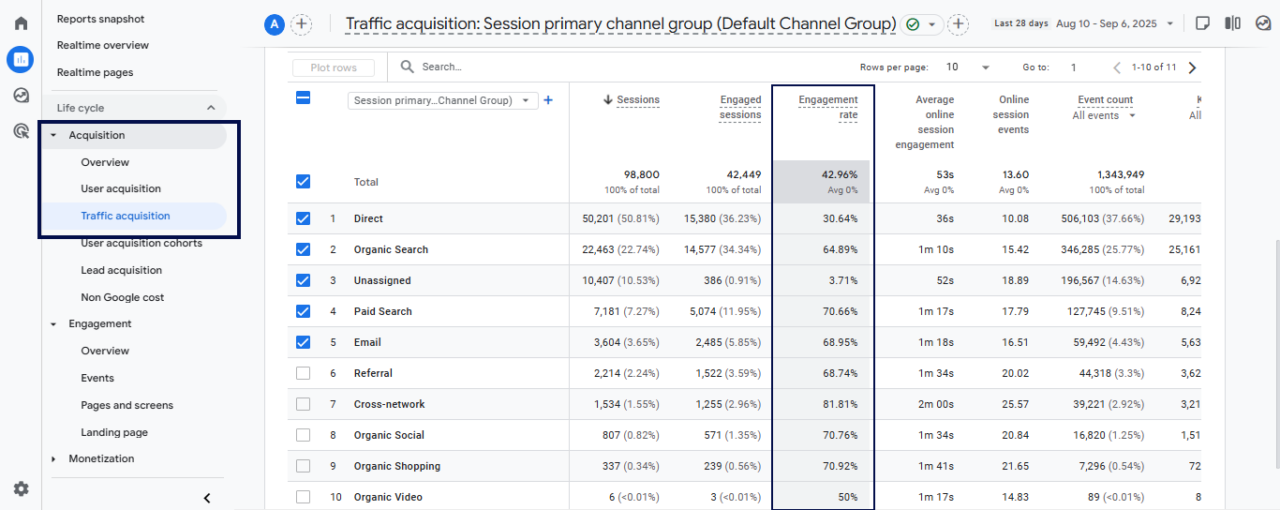The image size is (1280, 510).
Task: Open Realtime overview in sidebar
Action: pyautogui.click(x=103, y=45)
